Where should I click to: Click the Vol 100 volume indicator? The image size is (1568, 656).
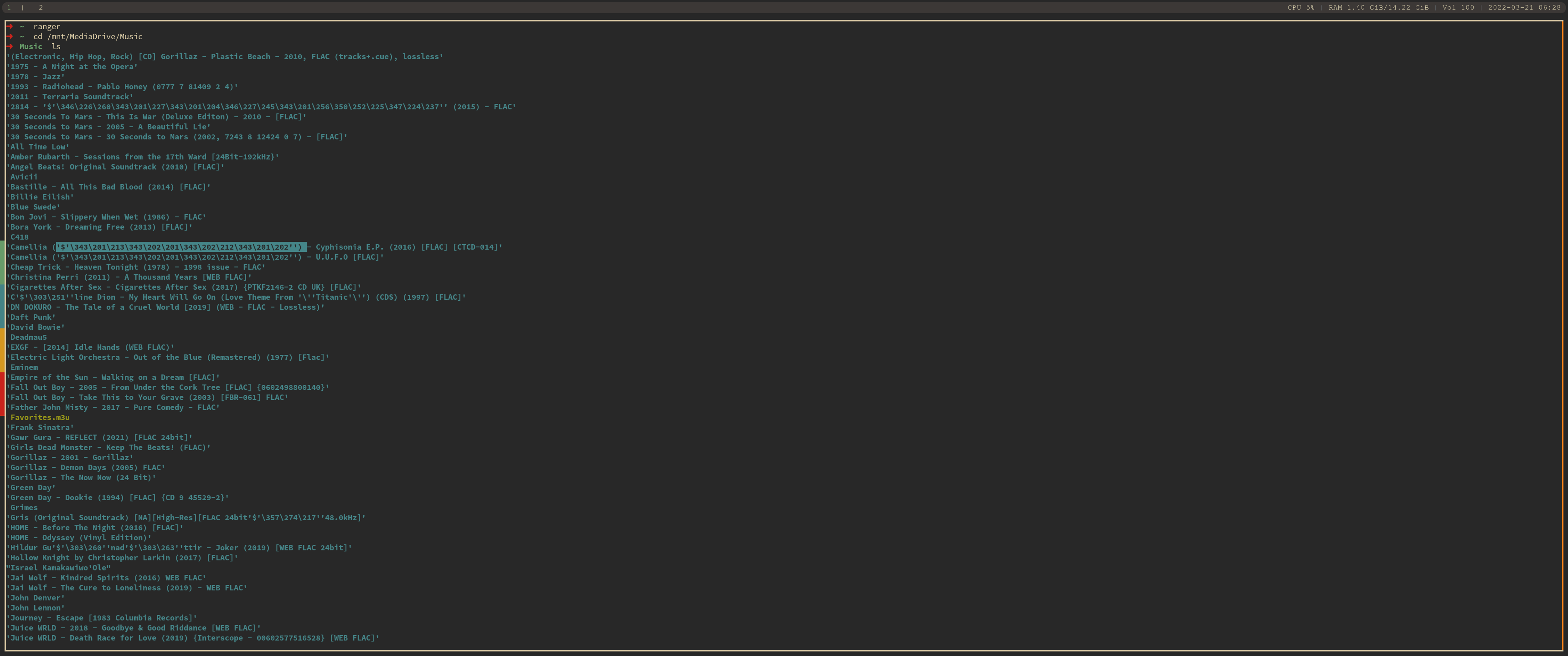(x=1458, y=7)
